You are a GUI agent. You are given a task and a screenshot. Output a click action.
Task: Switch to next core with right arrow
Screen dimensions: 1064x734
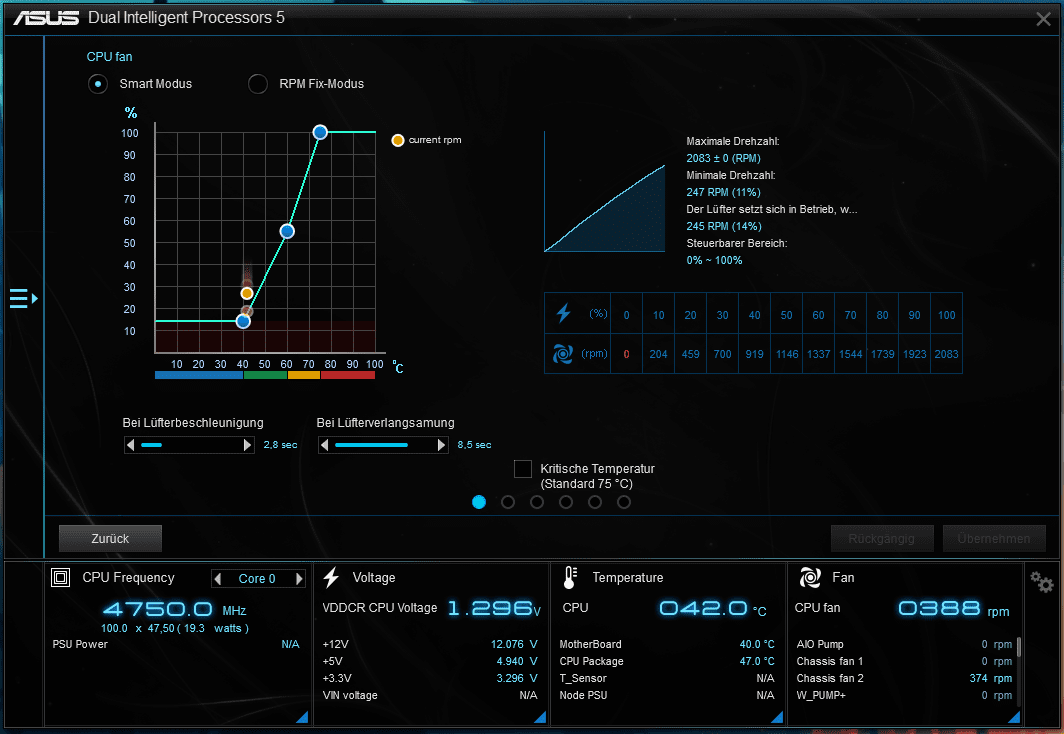(x=299, y=579)
